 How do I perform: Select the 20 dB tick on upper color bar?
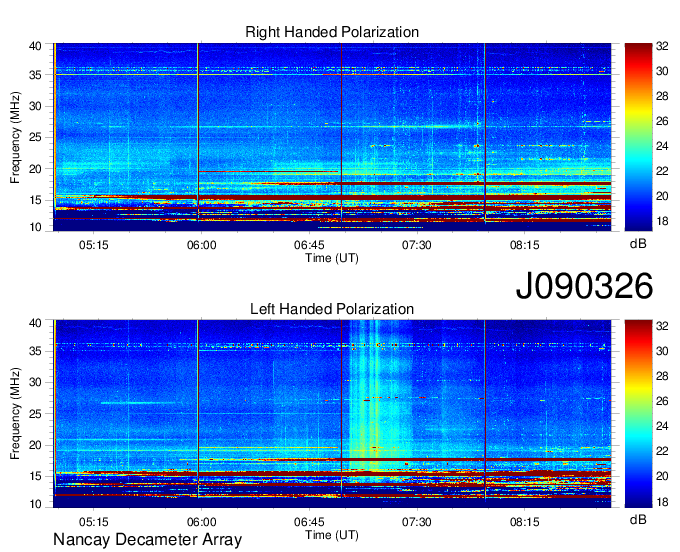point(662,196)
